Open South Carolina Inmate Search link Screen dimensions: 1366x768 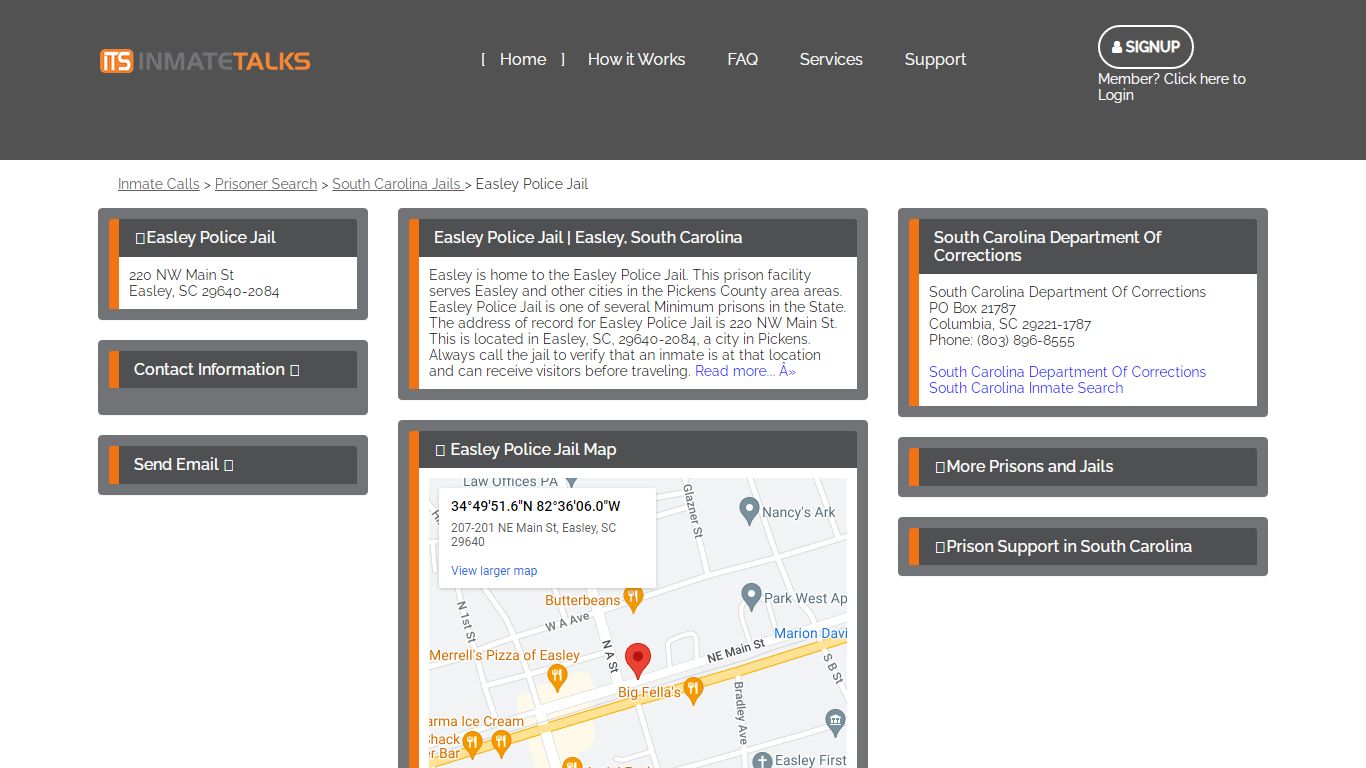pos(1026,388)
